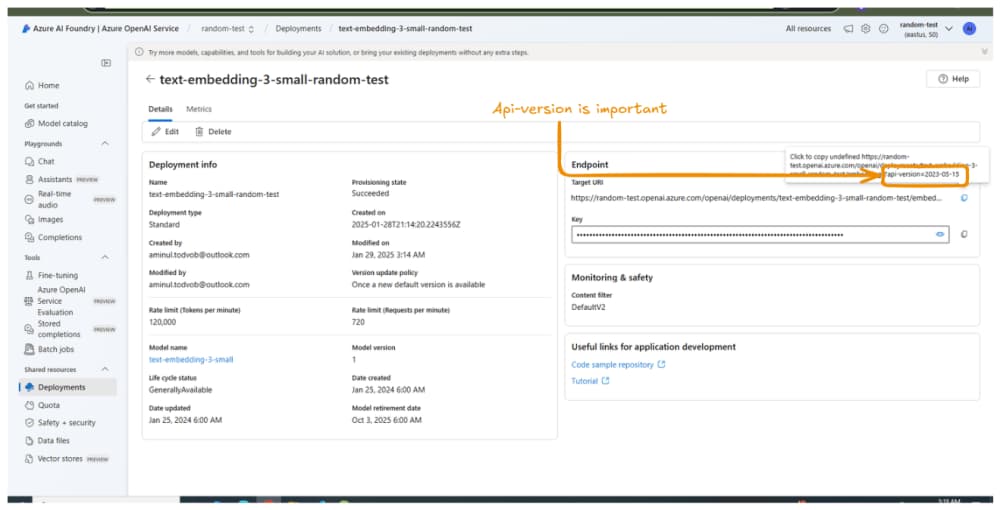This screenshot has height=510, width=1000.
Task: Open the Model catalog page
Action: 56,124
